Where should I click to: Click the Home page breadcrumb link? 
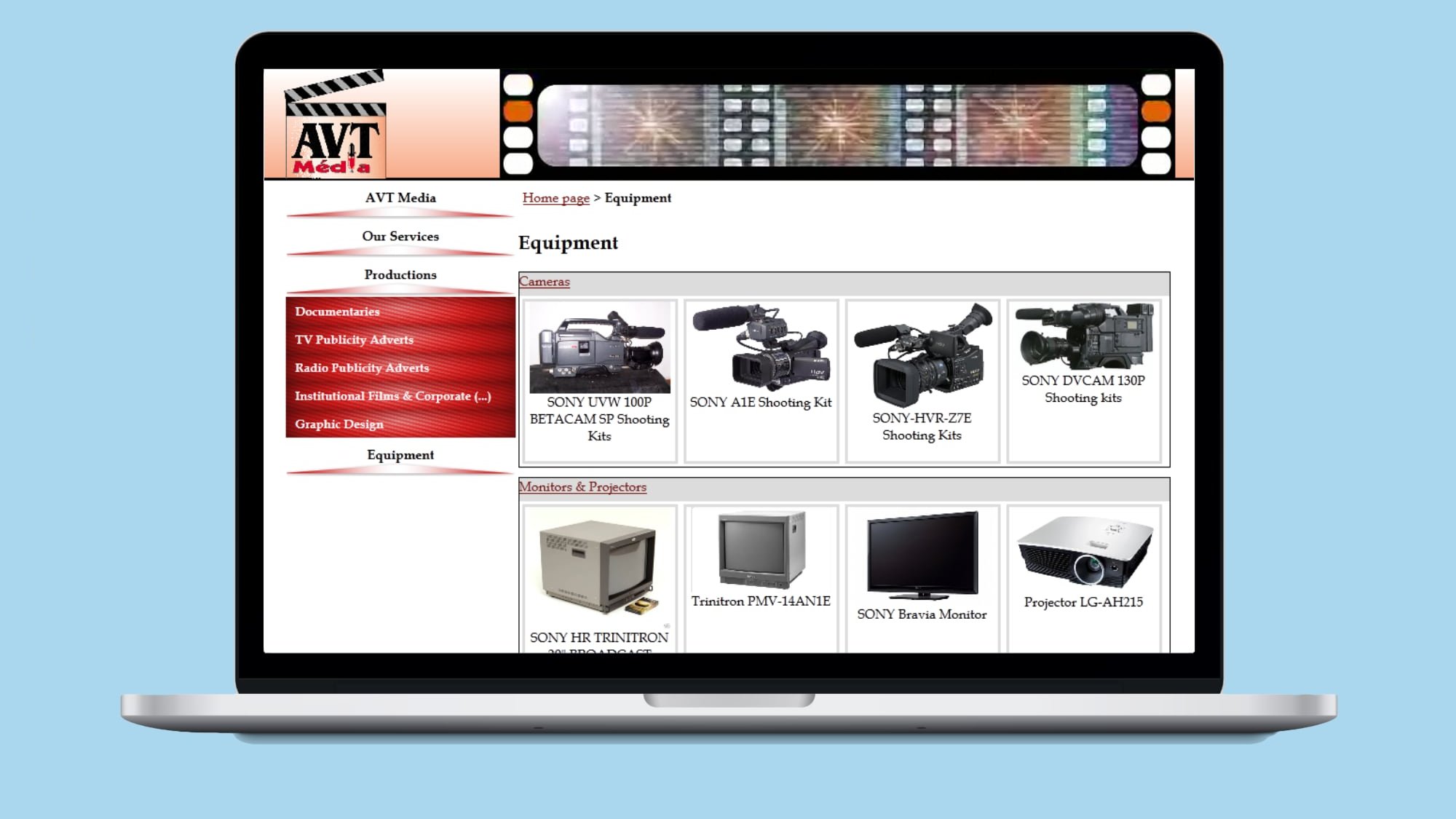tap(555, 199)
